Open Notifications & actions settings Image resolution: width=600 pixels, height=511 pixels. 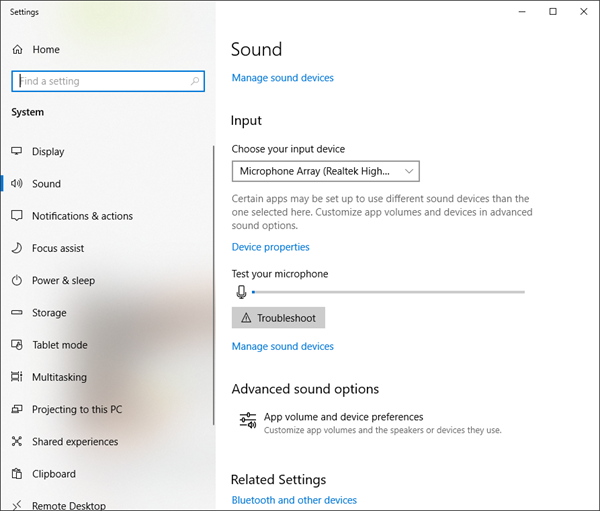coord(82,216)
